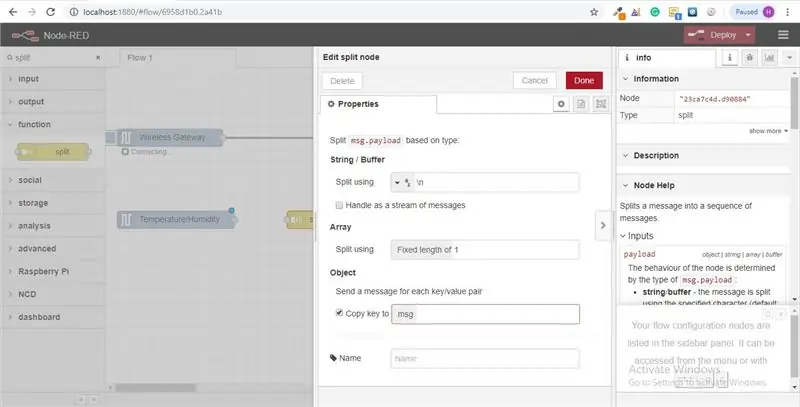
Task: Toggle sidebar with the chevron handle
Action: 603,225
